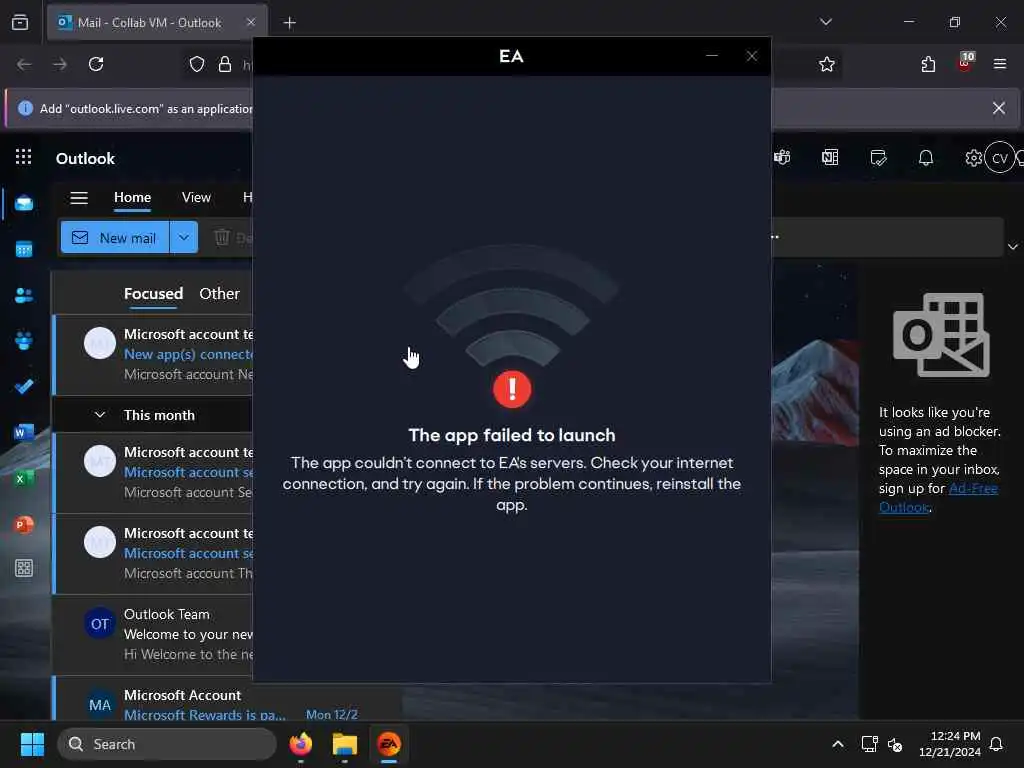Expand the Outlook ribbon chevron

click(x=1012, y=247)
